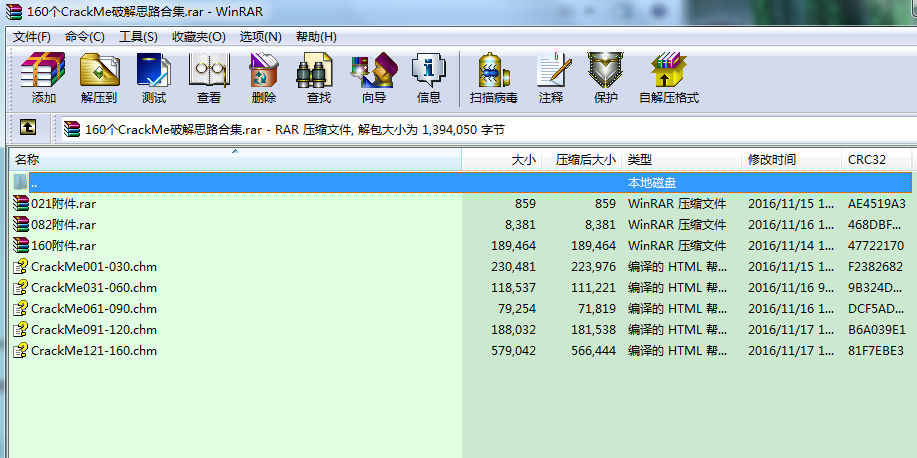This screenshot has height=458, width=917.
Task: Sort by the CRC32 column header
Action: click(877, 160)
